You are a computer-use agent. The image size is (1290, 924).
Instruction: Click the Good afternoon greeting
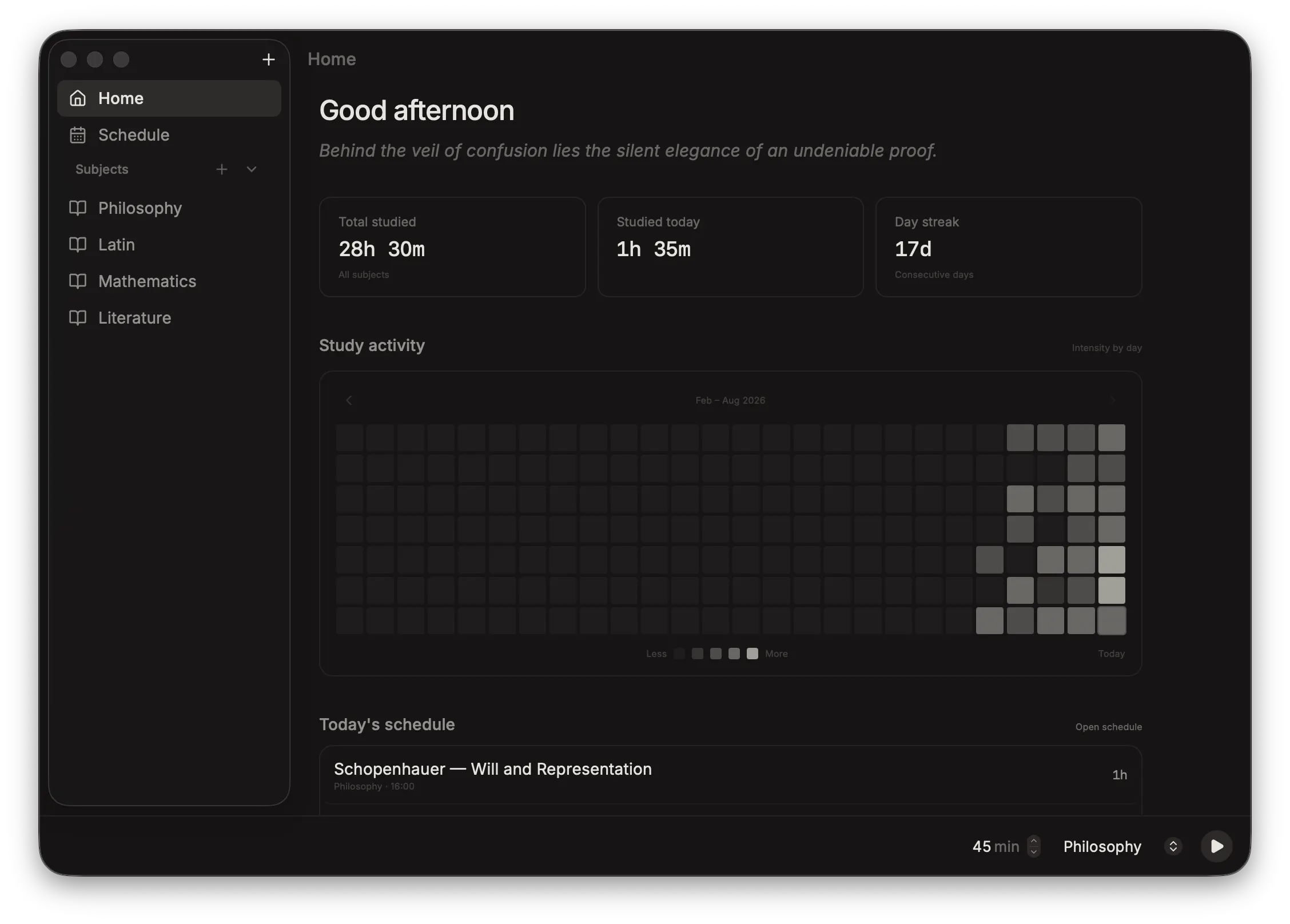[416, 110]
